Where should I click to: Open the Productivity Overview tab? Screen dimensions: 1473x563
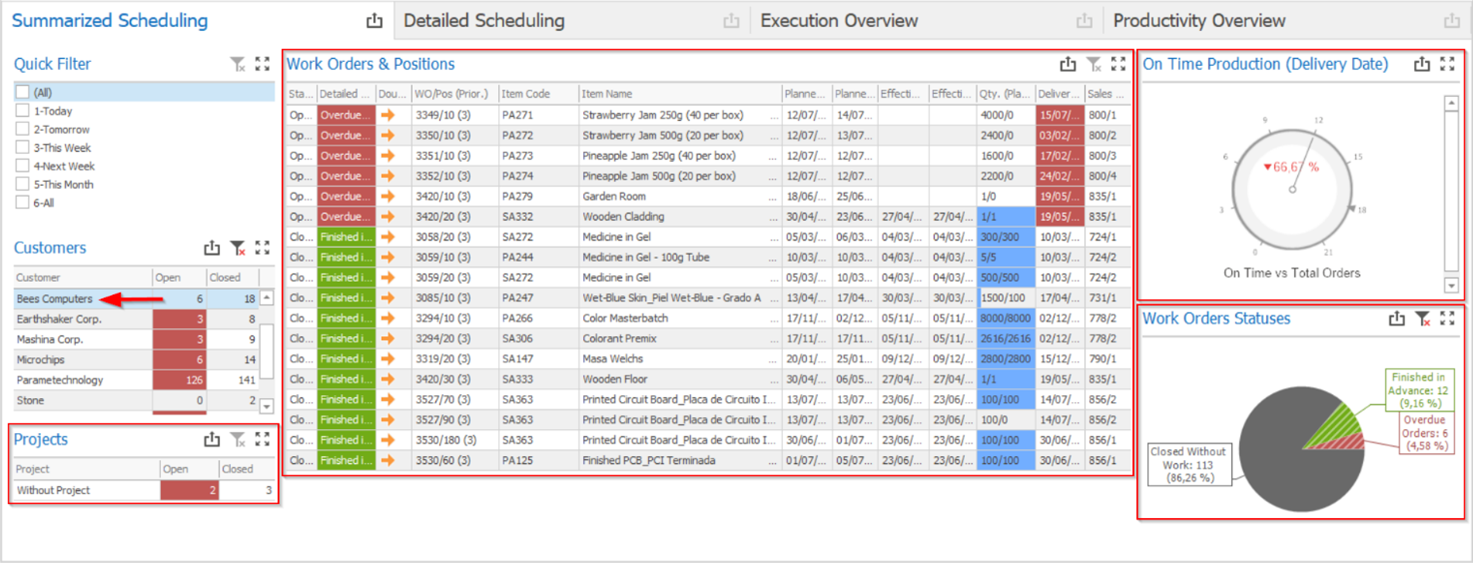1199,21
